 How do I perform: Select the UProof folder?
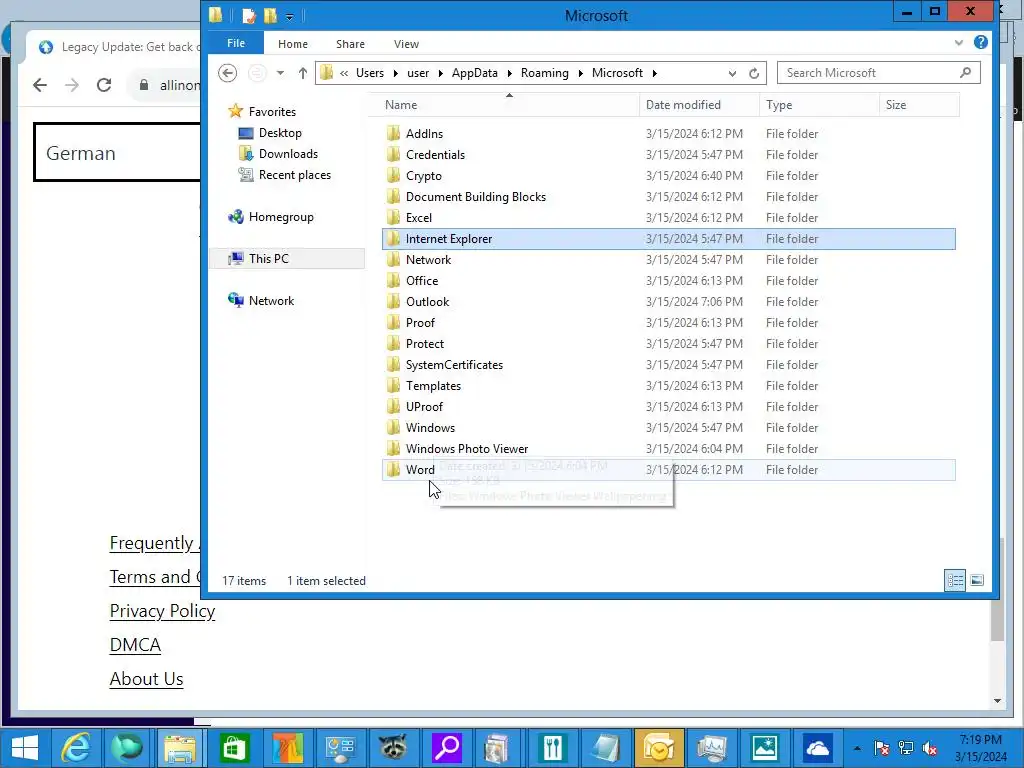click(424, 407)
